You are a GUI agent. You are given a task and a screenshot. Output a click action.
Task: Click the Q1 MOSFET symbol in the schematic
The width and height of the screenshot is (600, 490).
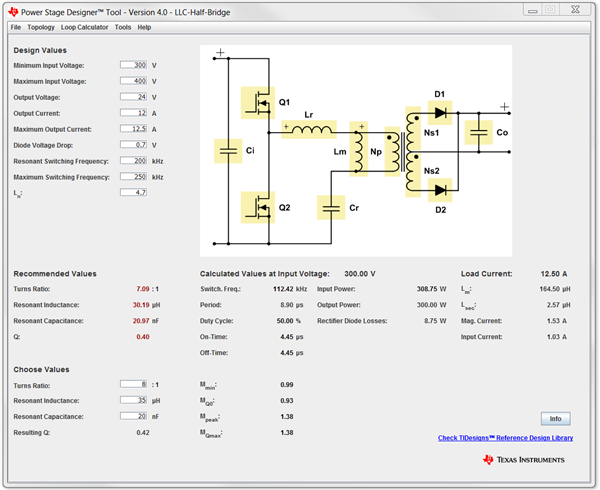pyautogui.click(x=258, y=103)
